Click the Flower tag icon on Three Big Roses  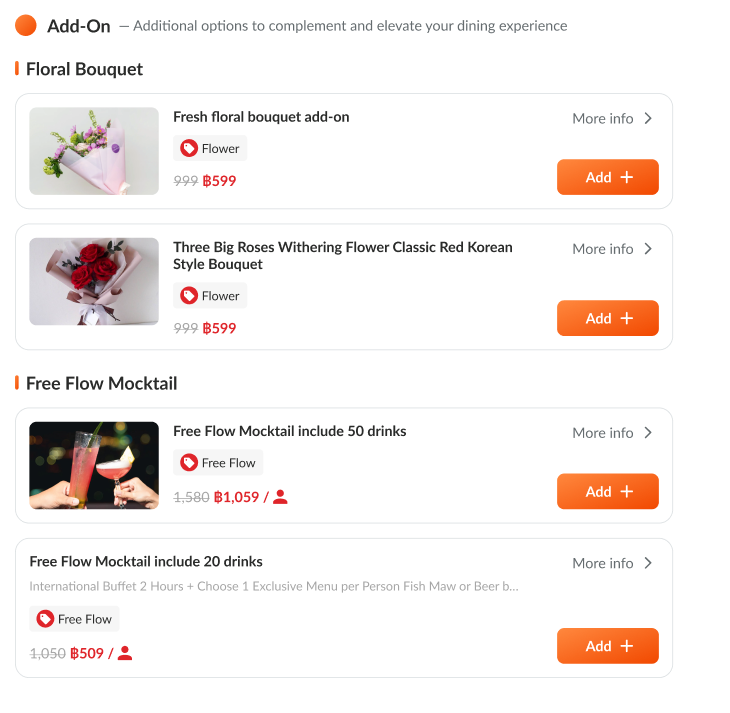coord(189,295)
